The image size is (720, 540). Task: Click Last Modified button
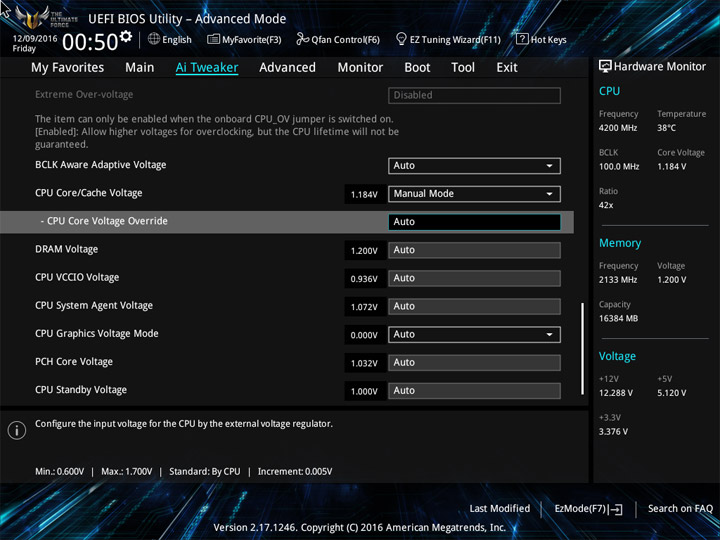pos(500,508)
